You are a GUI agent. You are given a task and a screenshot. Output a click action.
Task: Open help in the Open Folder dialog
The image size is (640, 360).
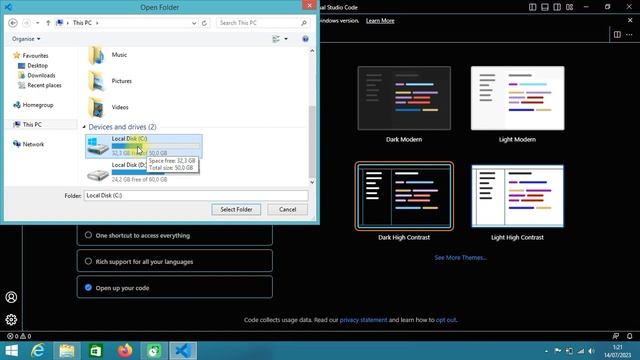(305, 39)
